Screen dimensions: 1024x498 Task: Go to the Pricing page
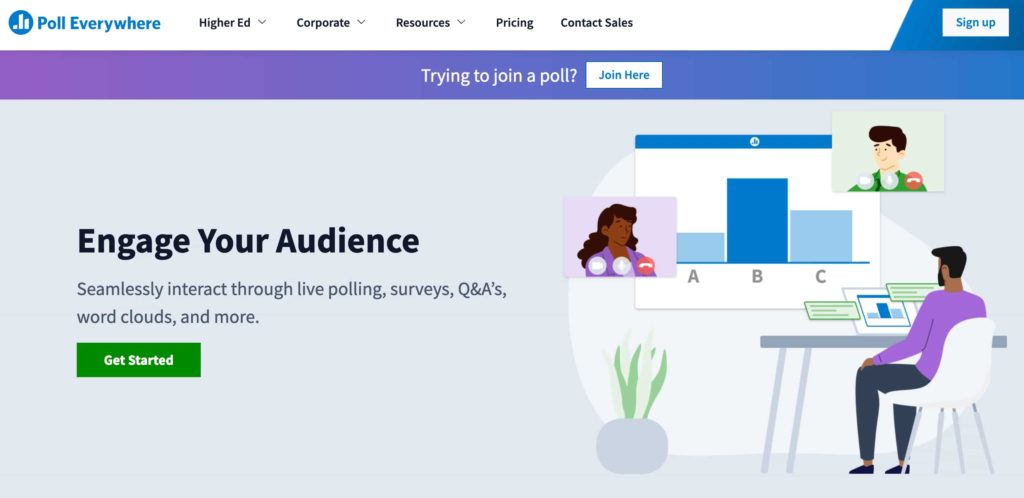click(514, 23)
